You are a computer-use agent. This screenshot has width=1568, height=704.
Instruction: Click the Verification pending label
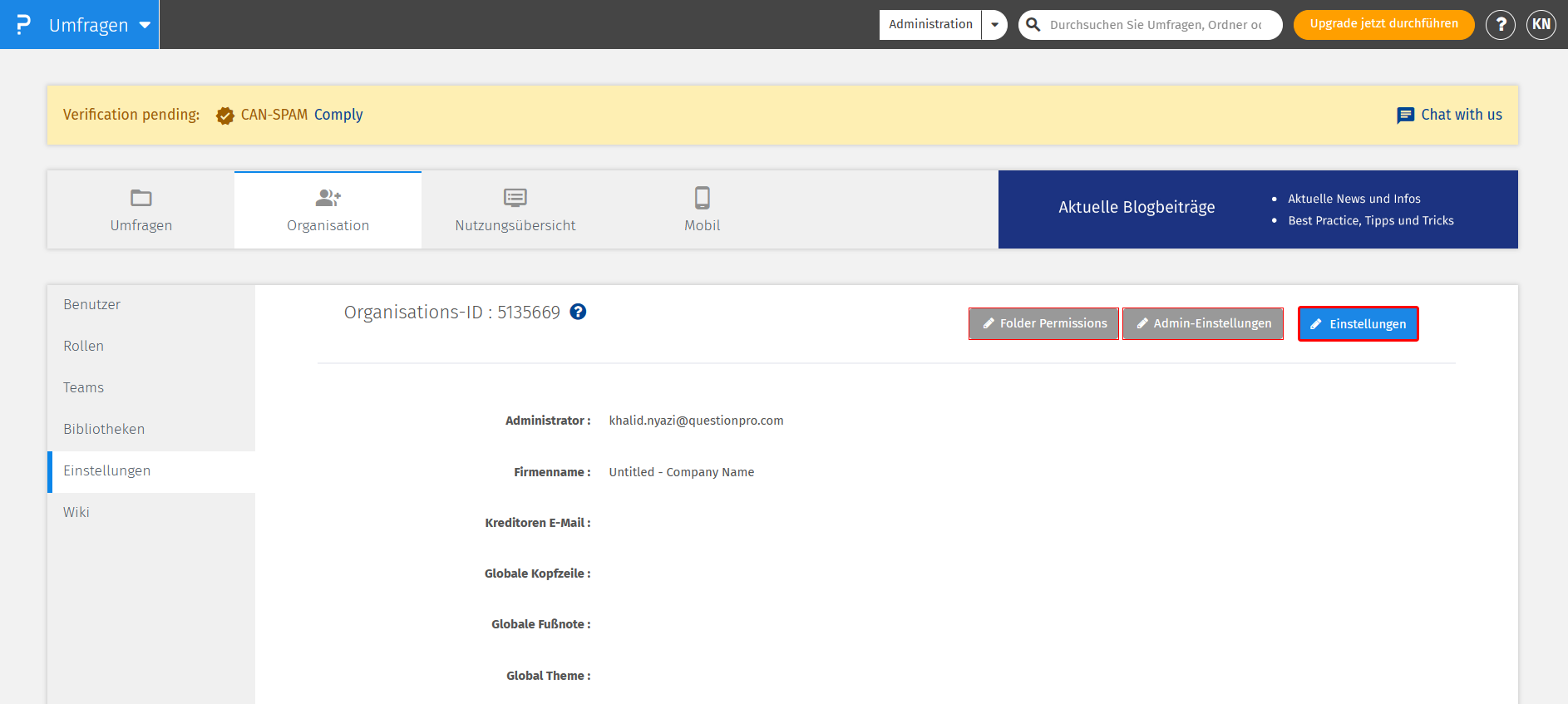click(131, 115)
